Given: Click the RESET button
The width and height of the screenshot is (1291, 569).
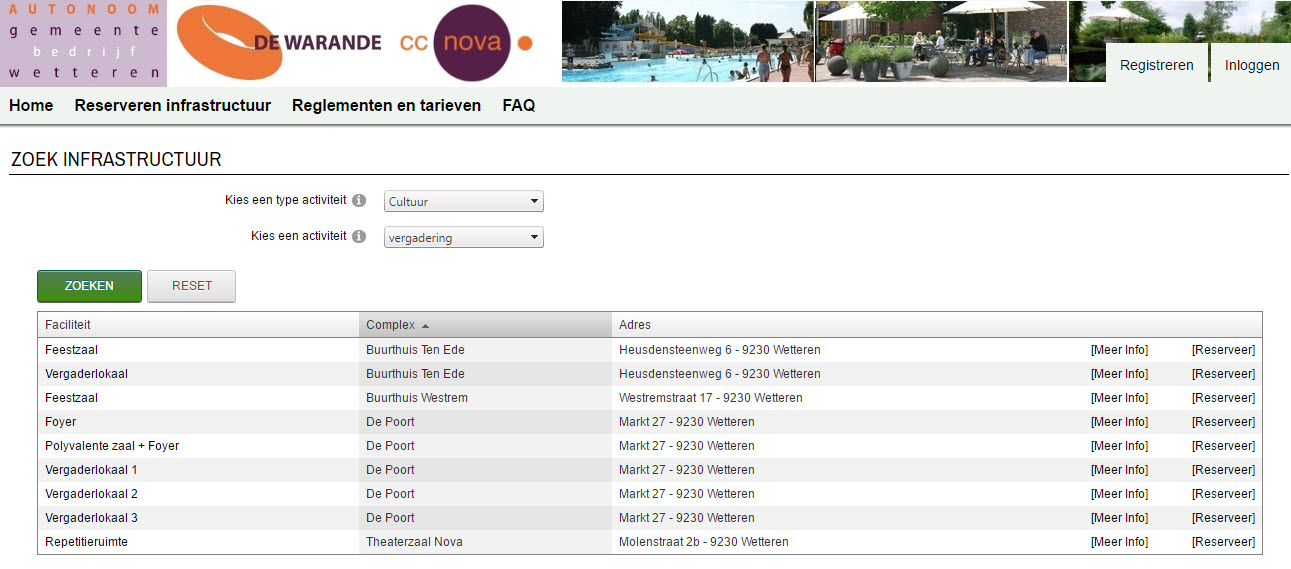Looking at the screenshot, I should (x=192, y=286).
